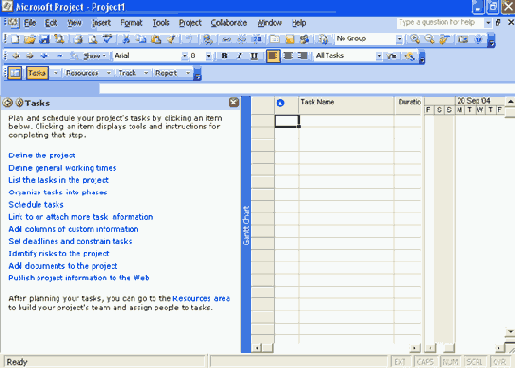Open the Collaborate menu
This screenshot has width=515, height=368.
[x=229, y=23]
